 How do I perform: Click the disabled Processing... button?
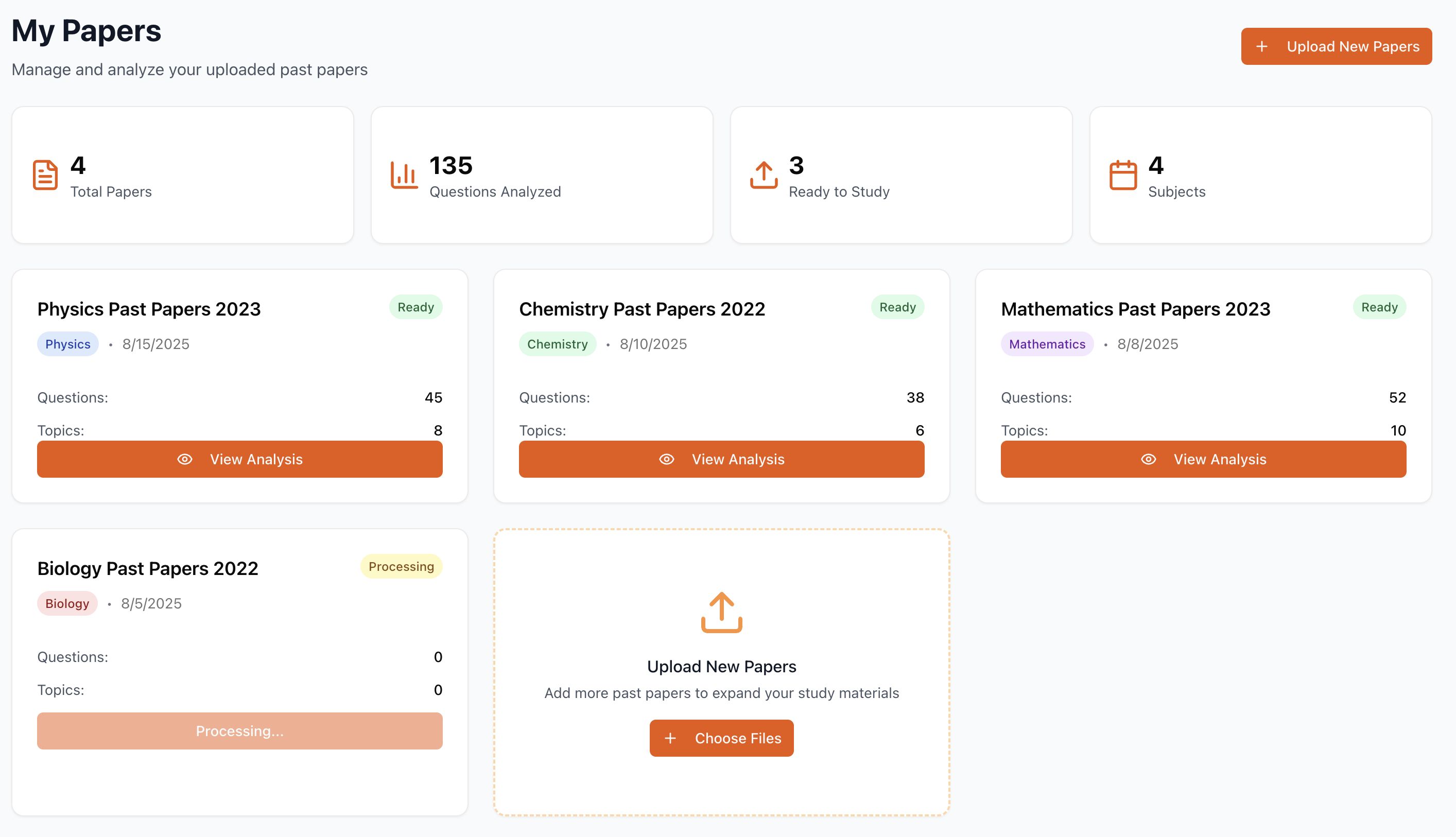point(240,730)
